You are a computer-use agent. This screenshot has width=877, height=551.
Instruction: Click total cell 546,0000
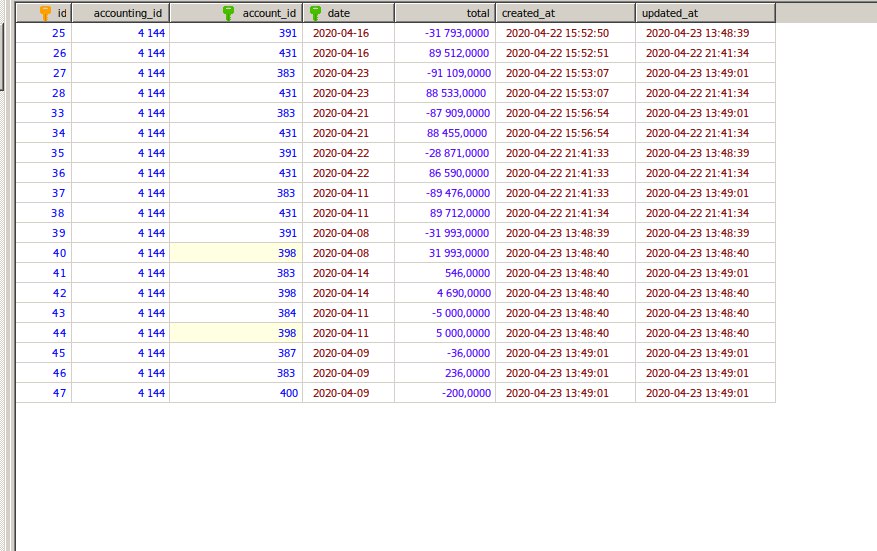(x=445, y=273)
